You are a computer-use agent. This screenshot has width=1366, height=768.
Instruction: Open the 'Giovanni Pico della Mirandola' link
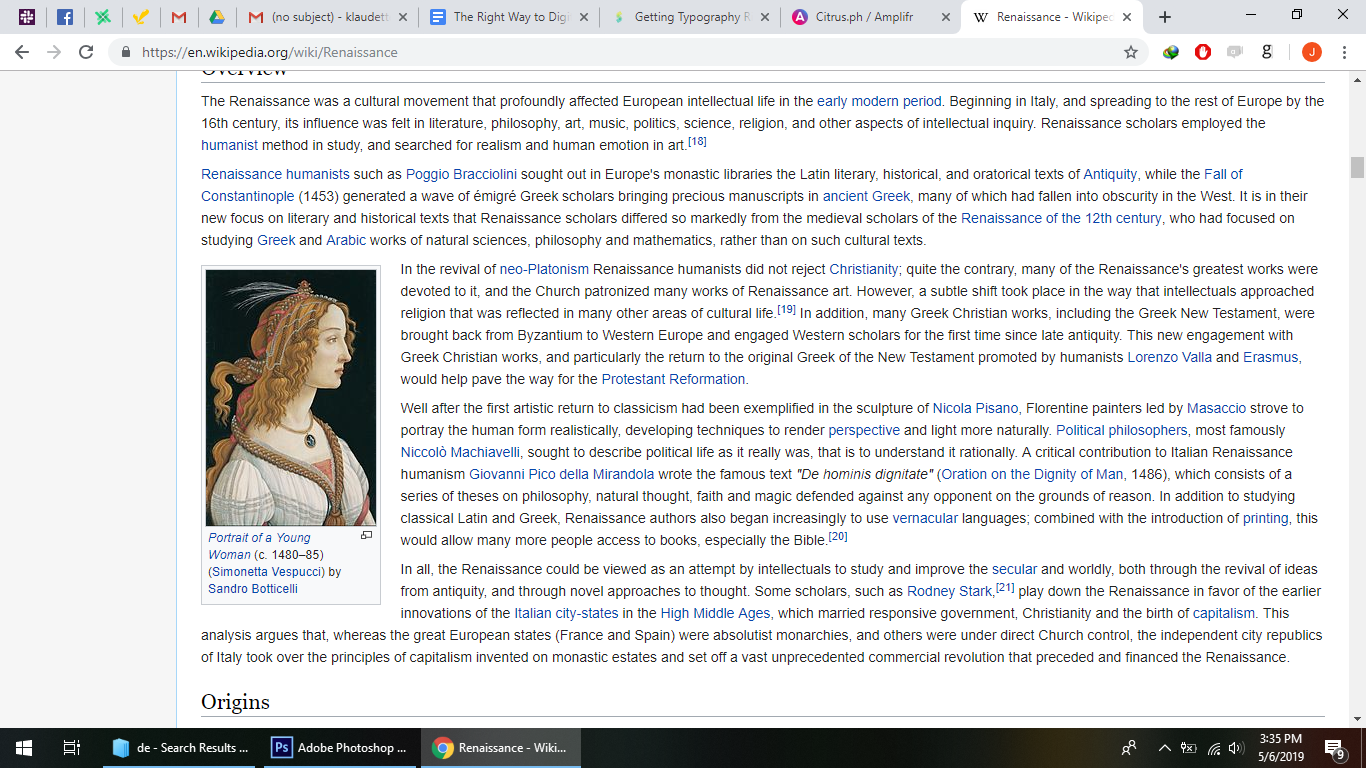point(562,474)
